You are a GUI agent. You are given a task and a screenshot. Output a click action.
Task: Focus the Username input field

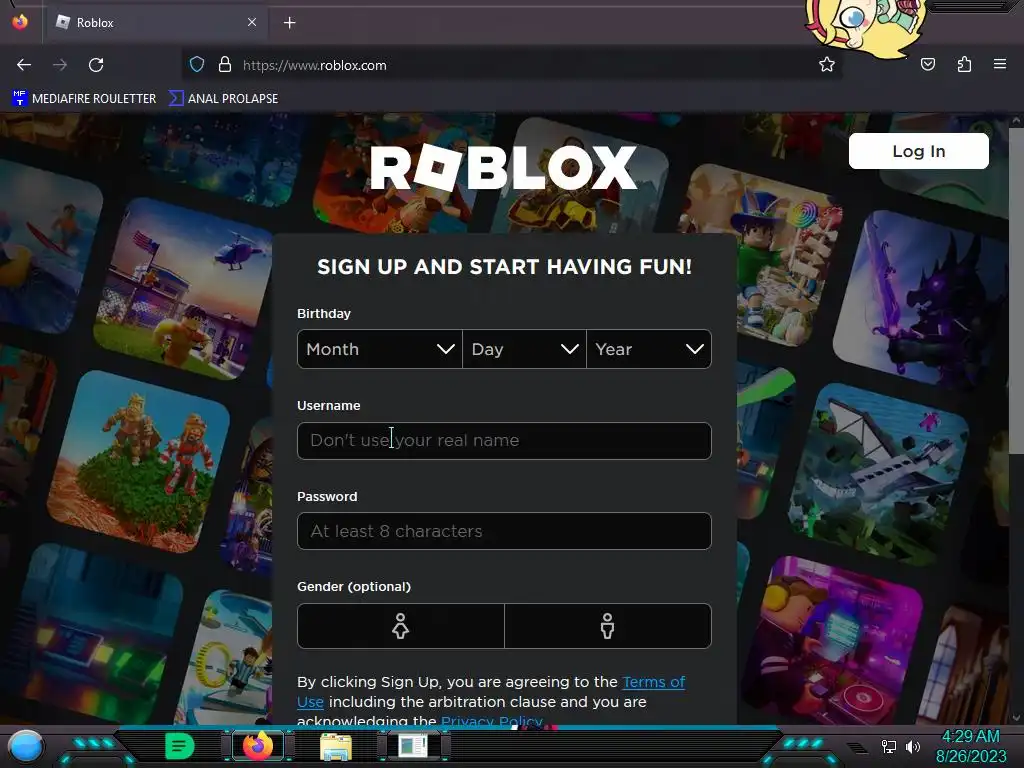pyautogui.click(x=504, y=441)
